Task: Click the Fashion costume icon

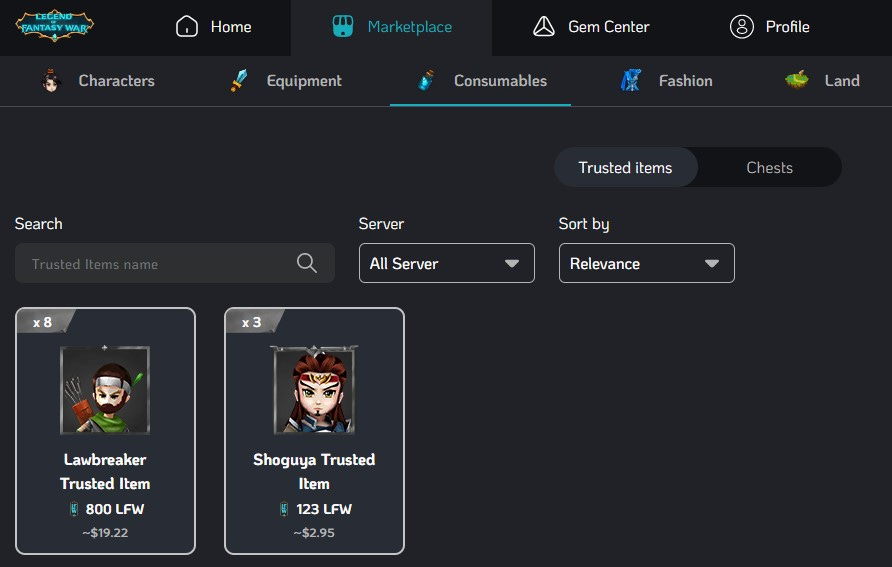Action: (631, 80)
